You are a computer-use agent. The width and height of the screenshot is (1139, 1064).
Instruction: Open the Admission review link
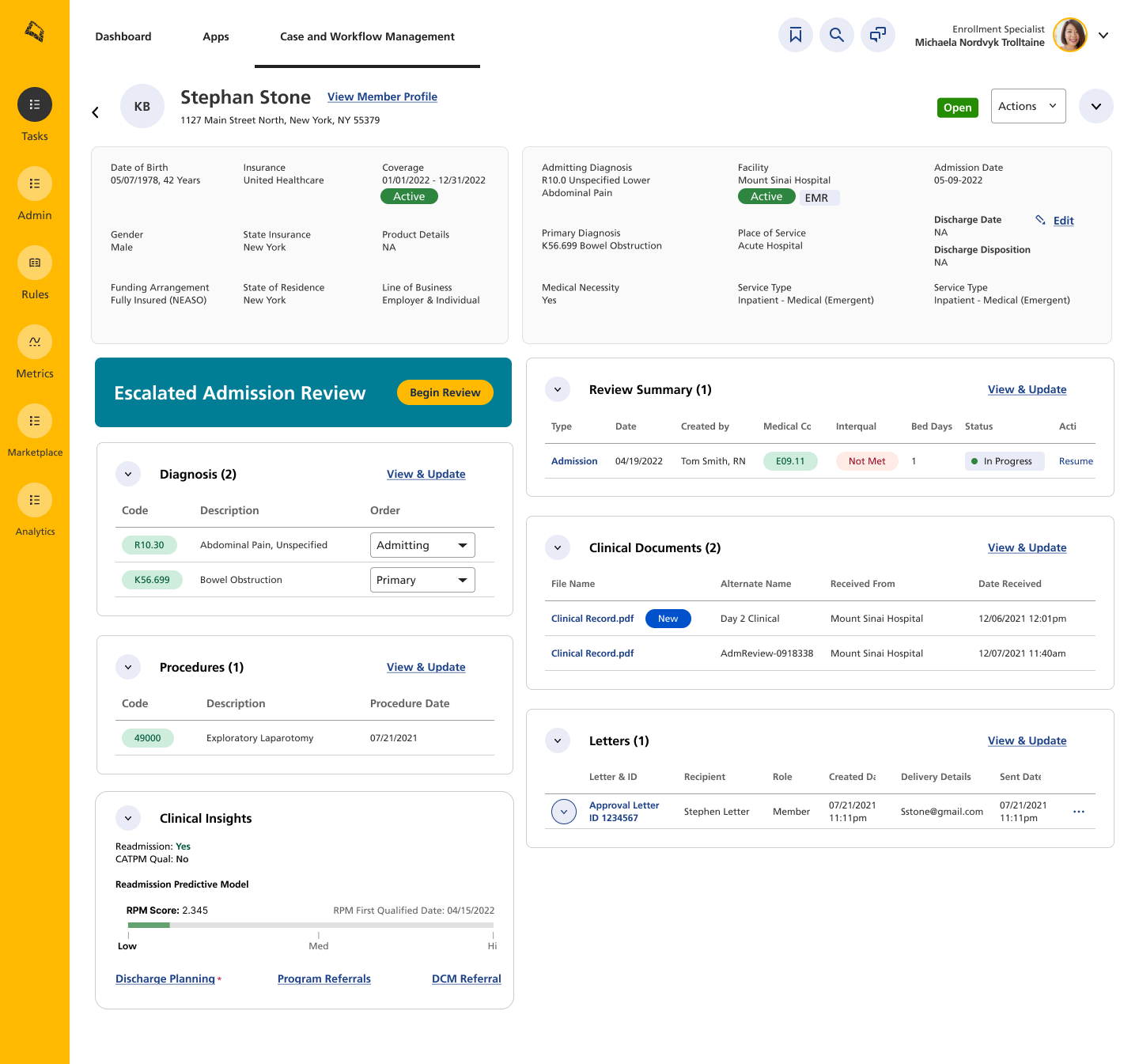coord(574,461)
